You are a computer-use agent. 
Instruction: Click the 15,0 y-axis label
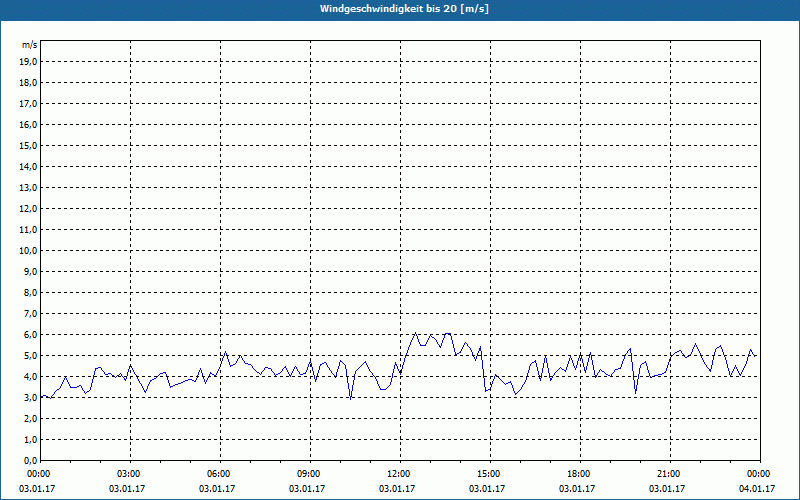29,145
